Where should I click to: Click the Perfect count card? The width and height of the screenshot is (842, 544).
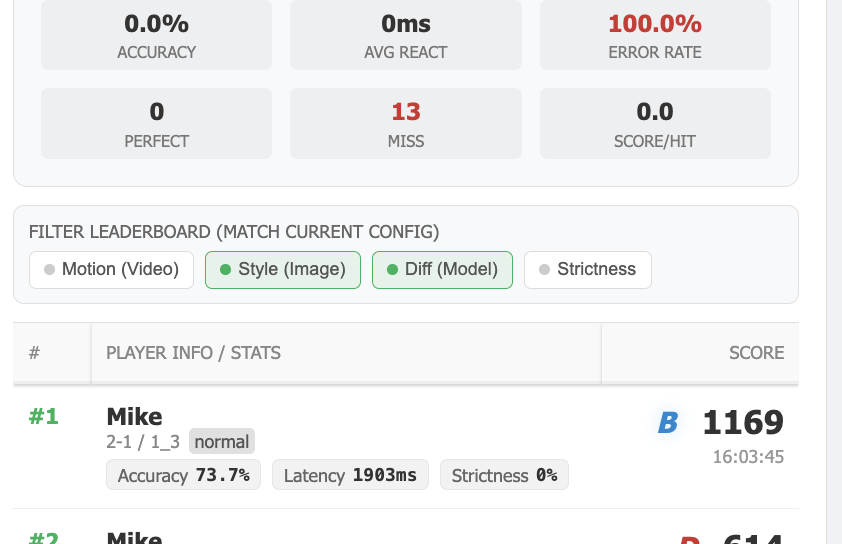point(156,124)
